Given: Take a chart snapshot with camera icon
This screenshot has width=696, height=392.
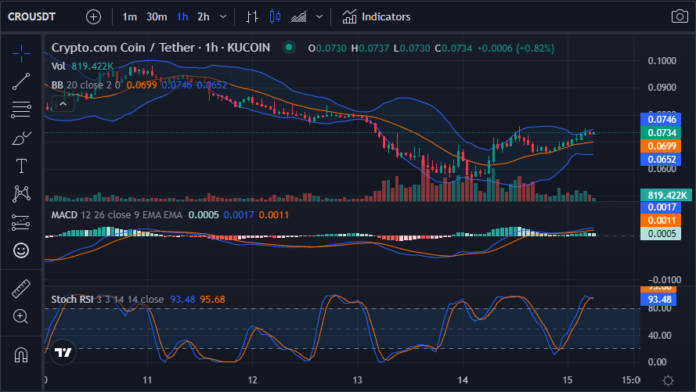Looking at the screenshot, I should pyautogui.click(x=679, y=17).
